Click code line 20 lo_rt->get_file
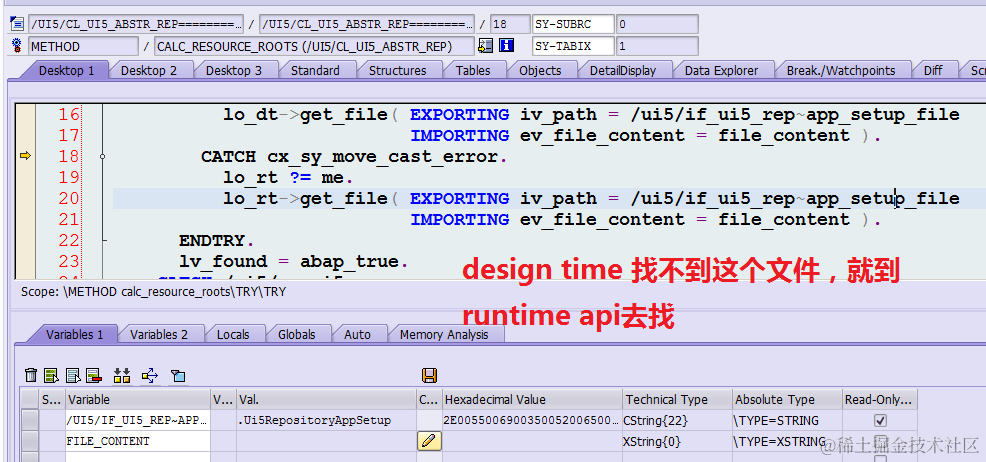This screenshot has width=986, height=462. click(591, 199)
